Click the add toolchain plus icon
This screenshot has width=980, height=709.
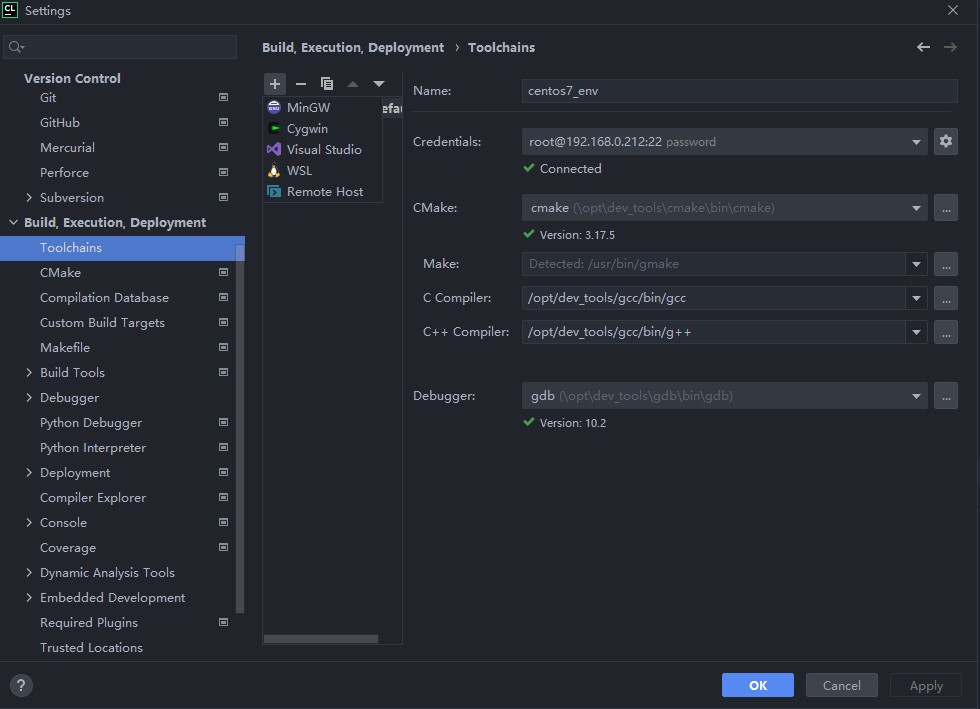(x=274, y=84)
